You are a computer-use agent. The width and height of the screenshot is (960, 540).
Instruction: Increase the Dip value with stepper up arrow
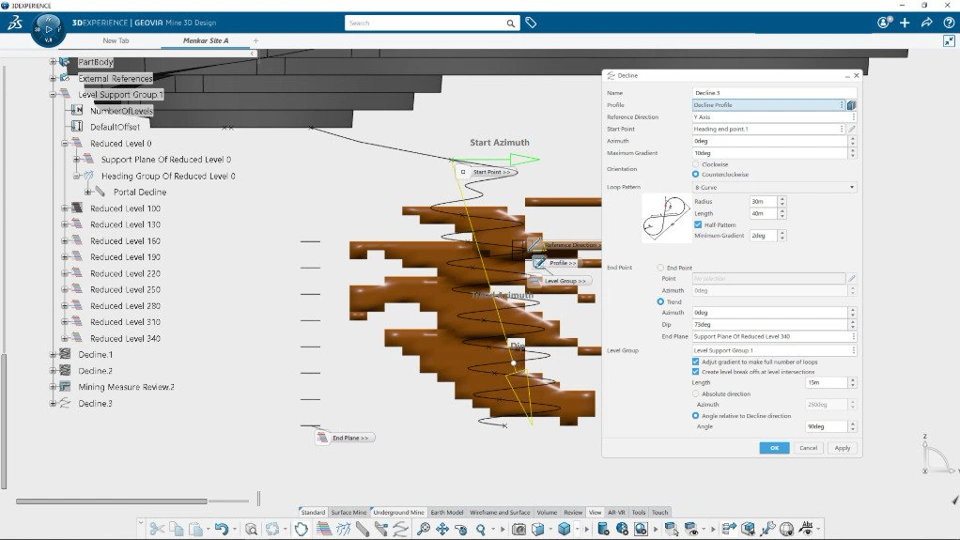coord(852,322)
